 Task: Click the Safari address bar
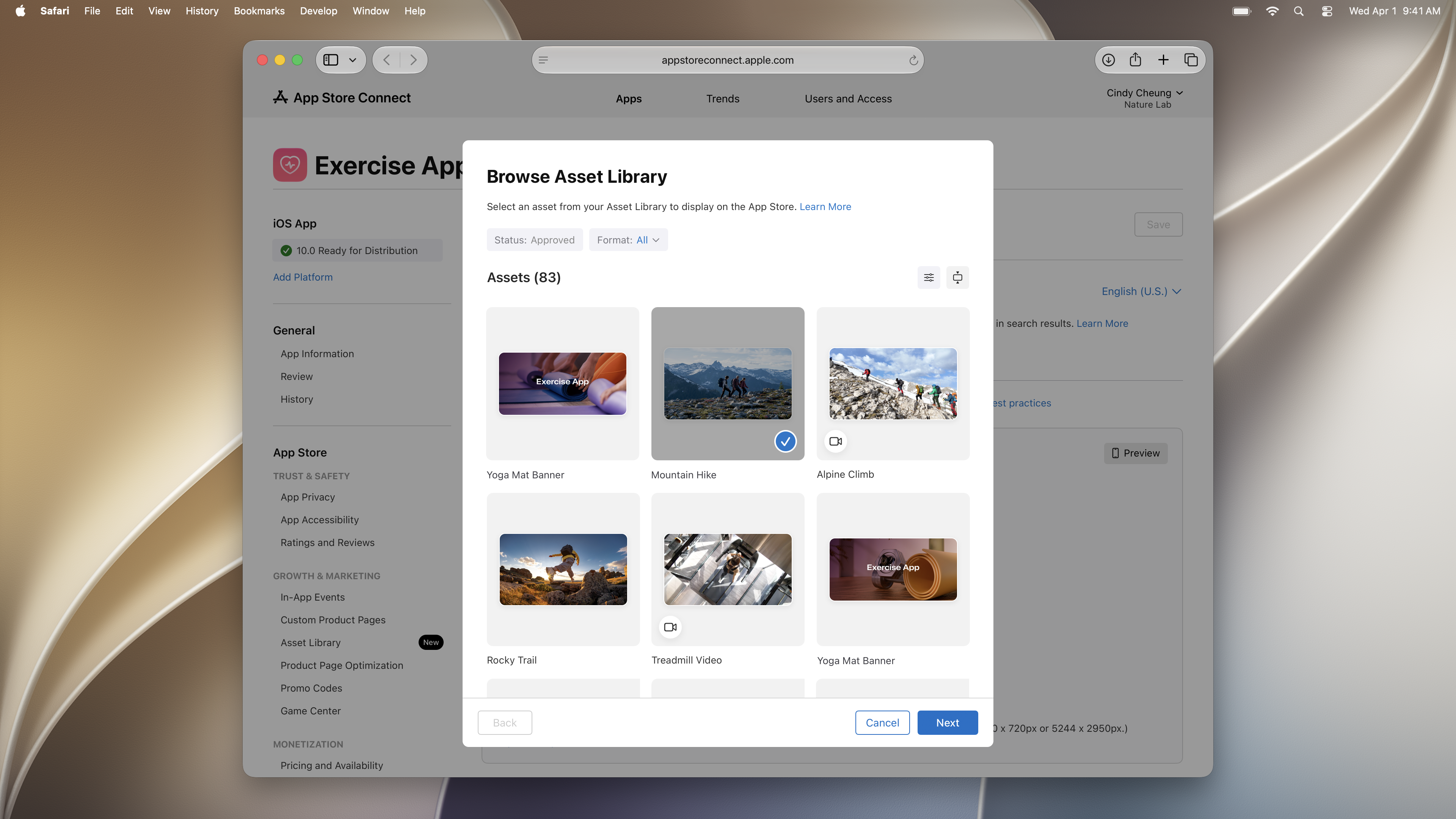[x=728, y=61]
